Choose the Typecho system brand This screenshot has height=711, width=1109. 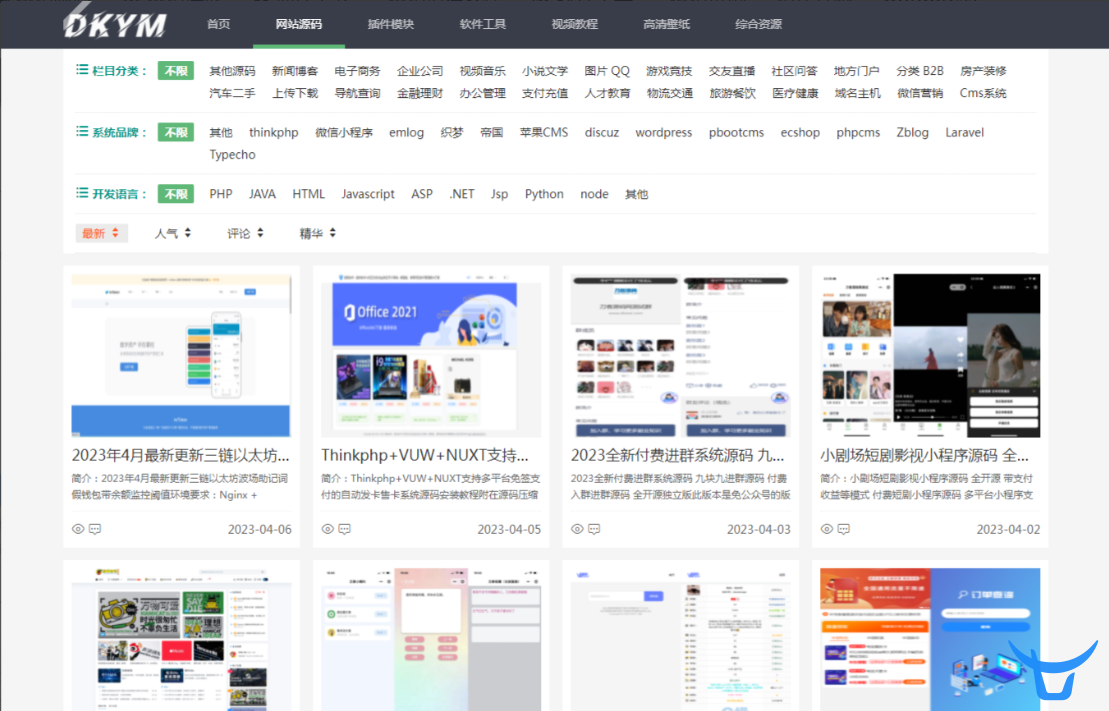click(232, 154)
